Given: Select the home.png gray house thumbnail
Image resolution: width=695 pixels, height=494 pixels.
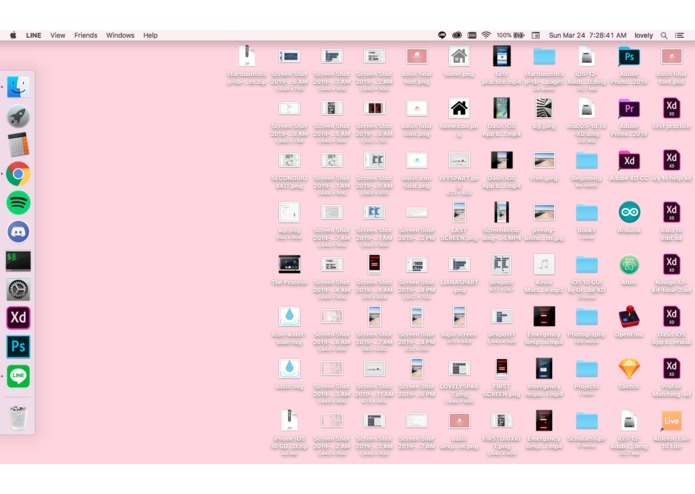Looking at the screenshot, I should pos(459,56).
